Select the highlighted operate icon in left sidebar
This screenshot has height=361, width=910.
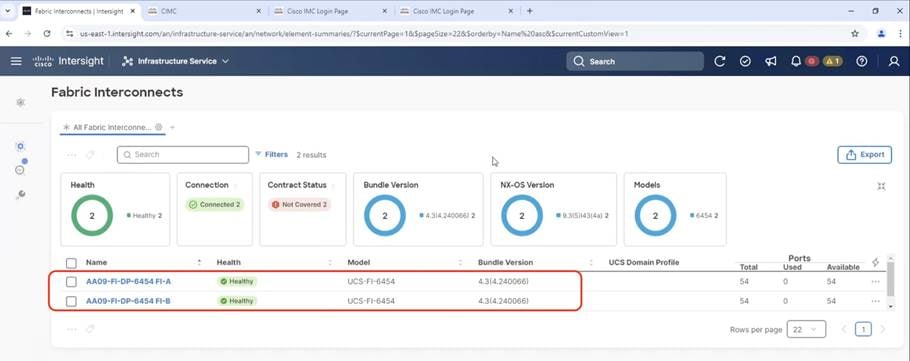point(20,146)
